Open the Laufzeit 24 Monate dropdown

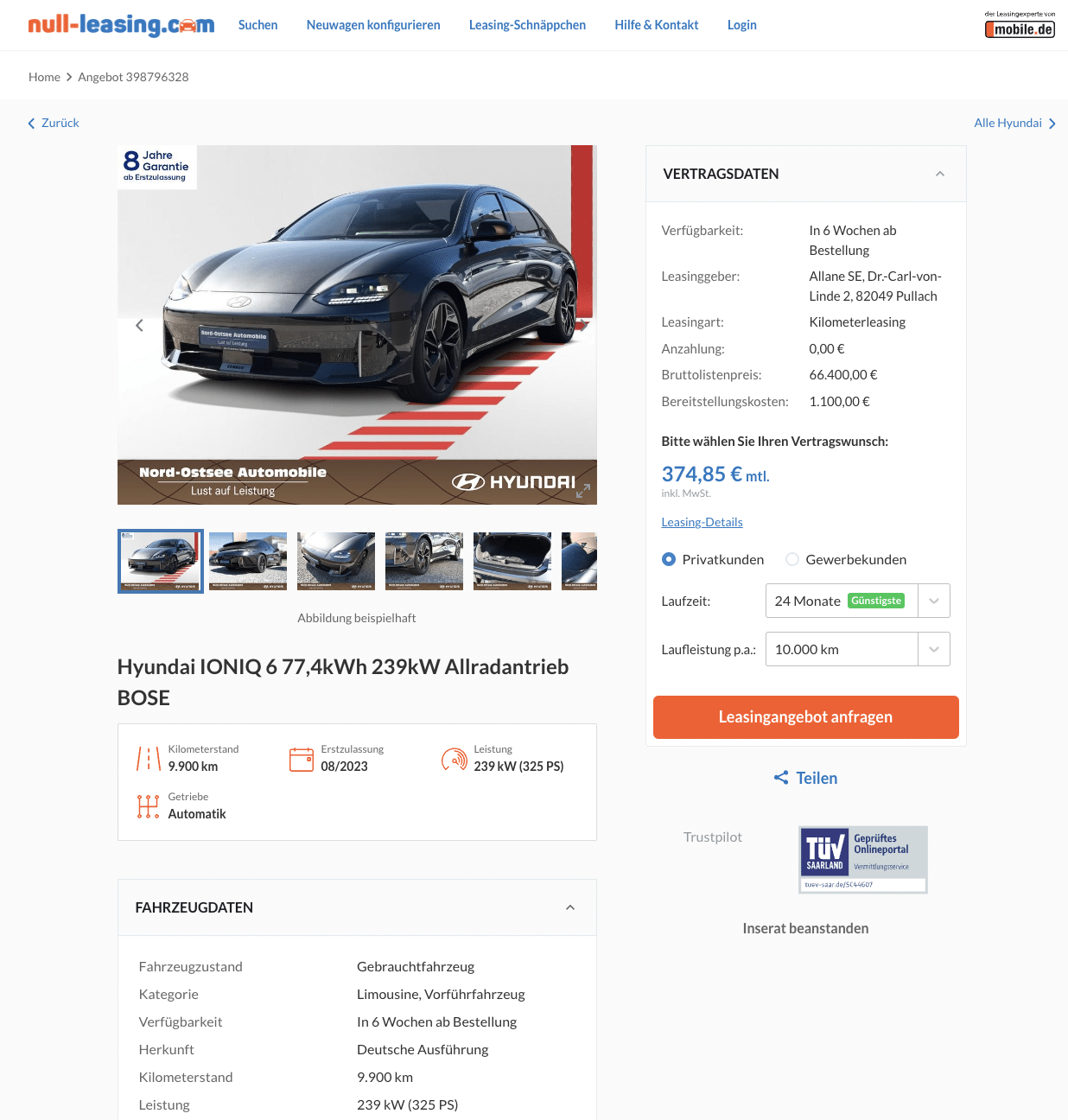click(x=857, y=601)
